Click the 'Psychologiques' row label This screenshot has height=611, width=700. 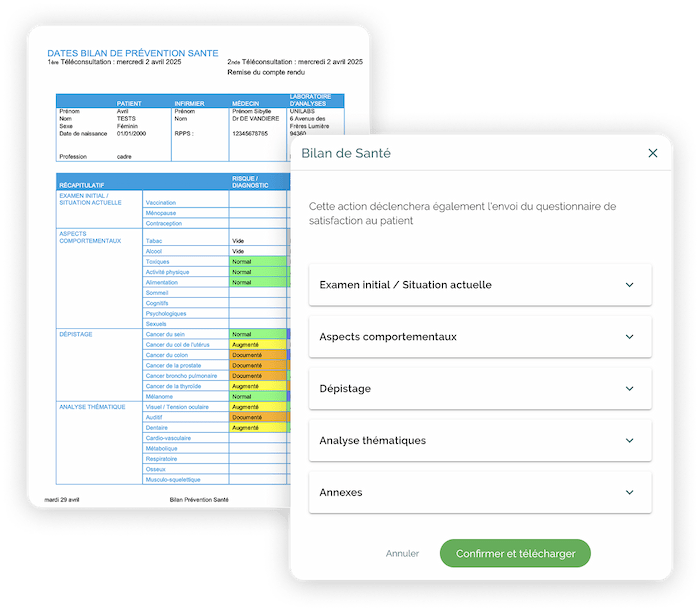point(166,314)
